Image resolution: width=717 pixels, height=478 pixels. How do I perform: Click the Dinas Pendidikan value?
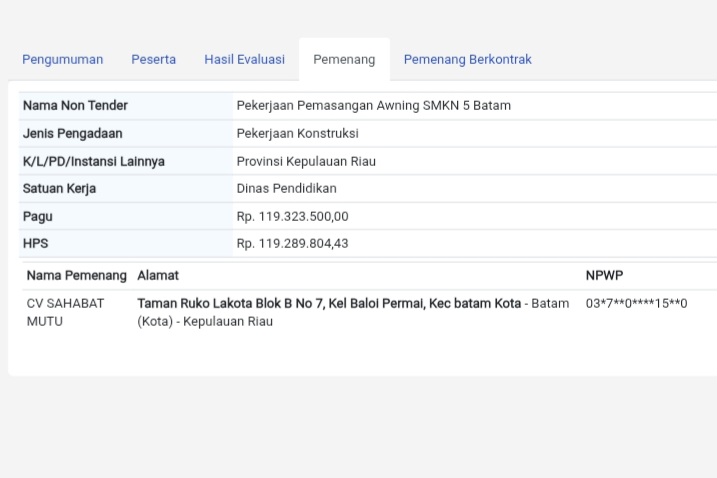click(286, 189)
